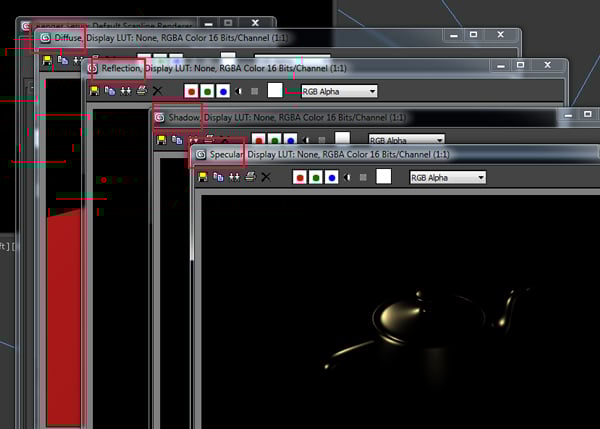Open the white color swatch in Specular window
Viewport: 600px width, 429px height.
(384, 176)
